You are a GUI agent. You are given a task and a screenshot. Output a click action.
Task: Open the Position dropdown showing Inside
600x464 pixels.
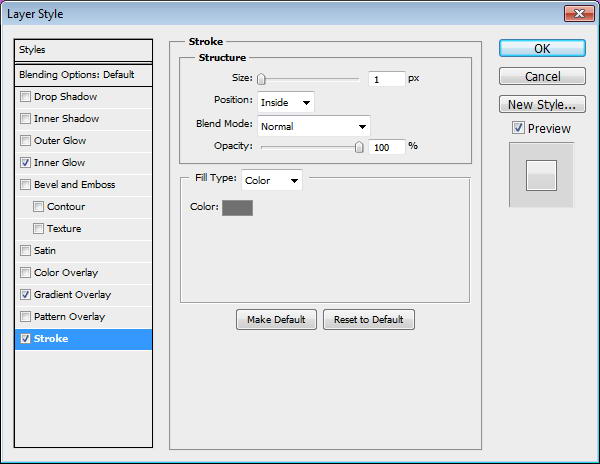click(286, 102)
